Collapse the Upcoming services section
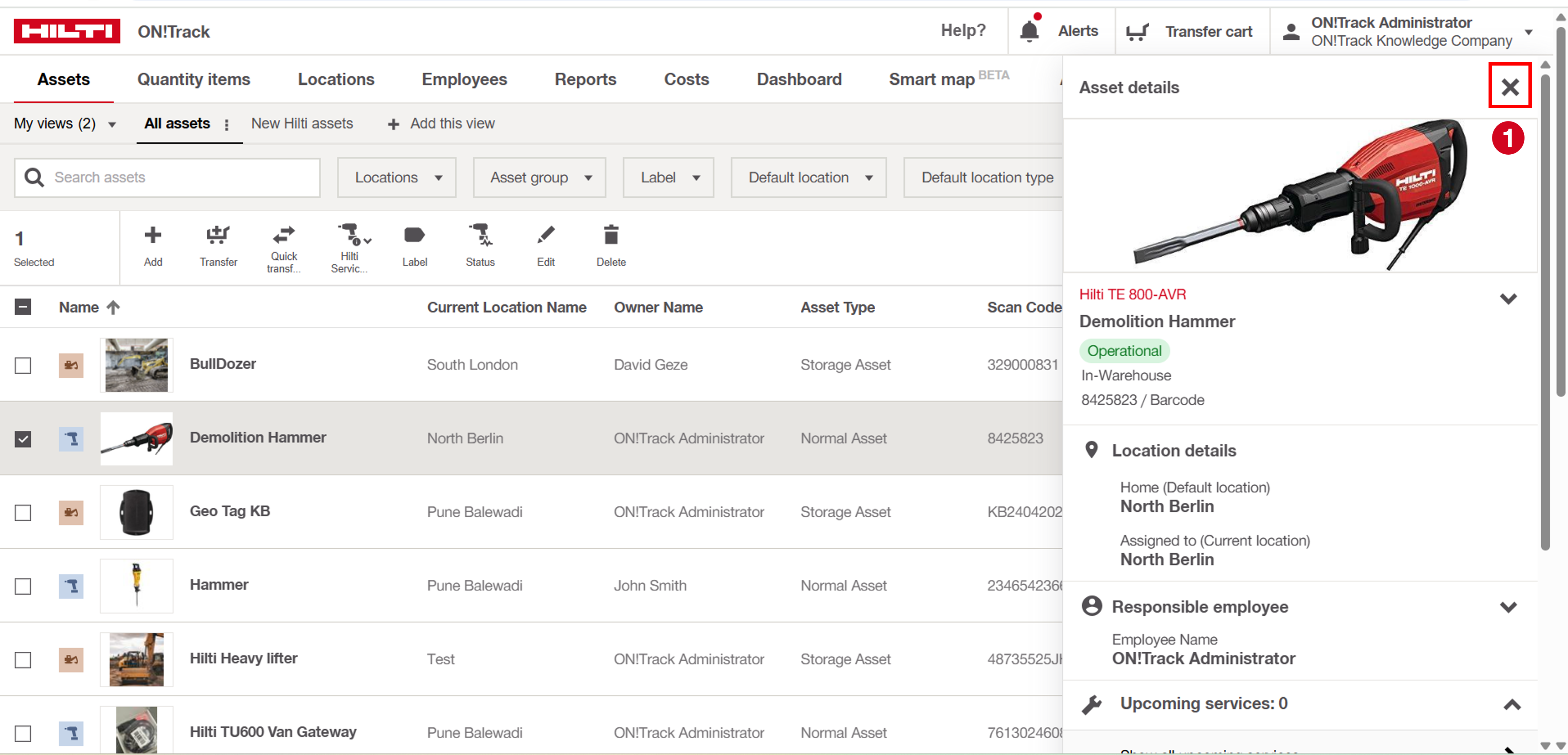 click(x=1511, y=704)
